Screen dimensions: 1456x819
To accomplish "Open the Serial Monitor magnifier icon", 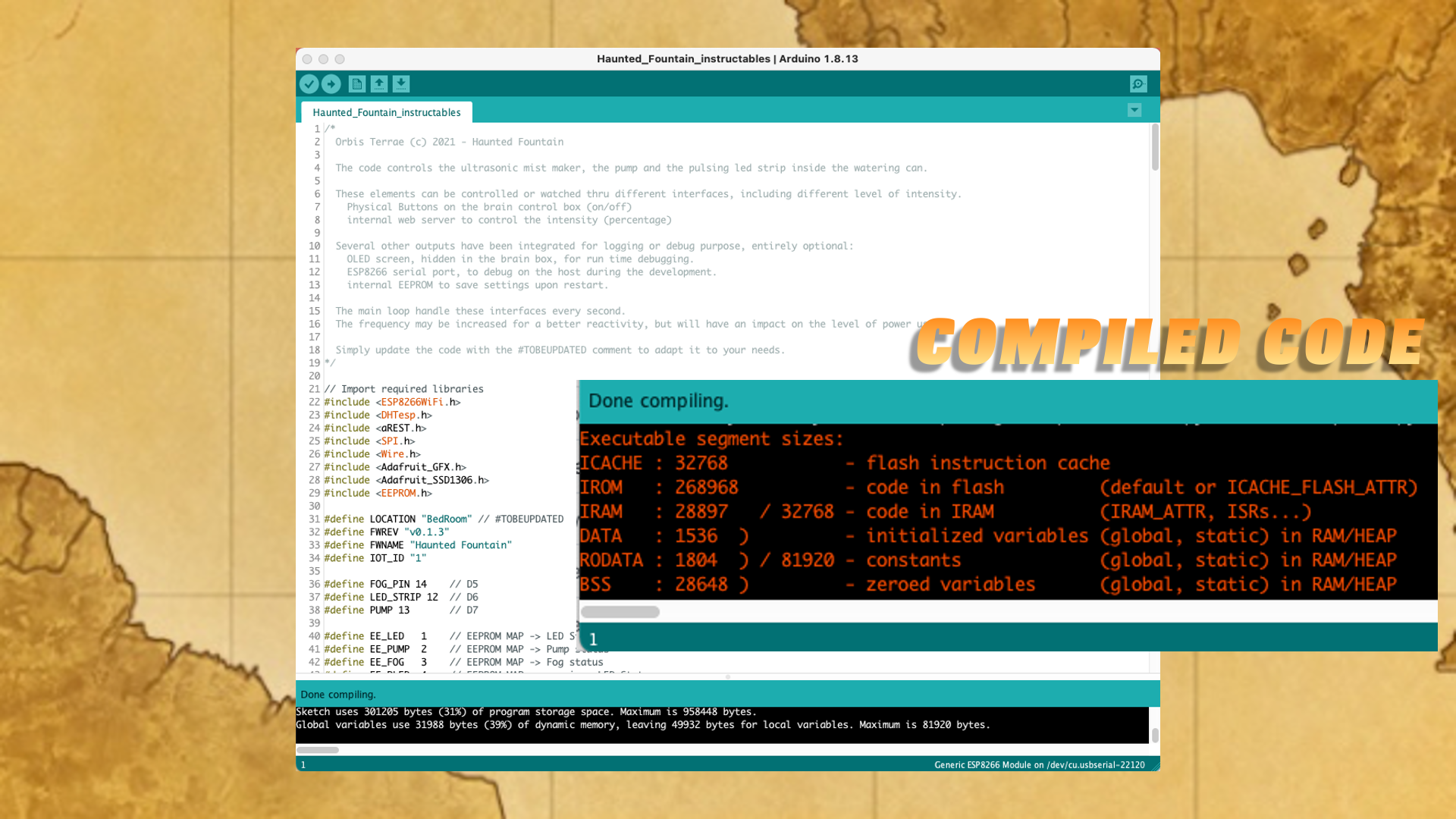I will (1138, 84).
